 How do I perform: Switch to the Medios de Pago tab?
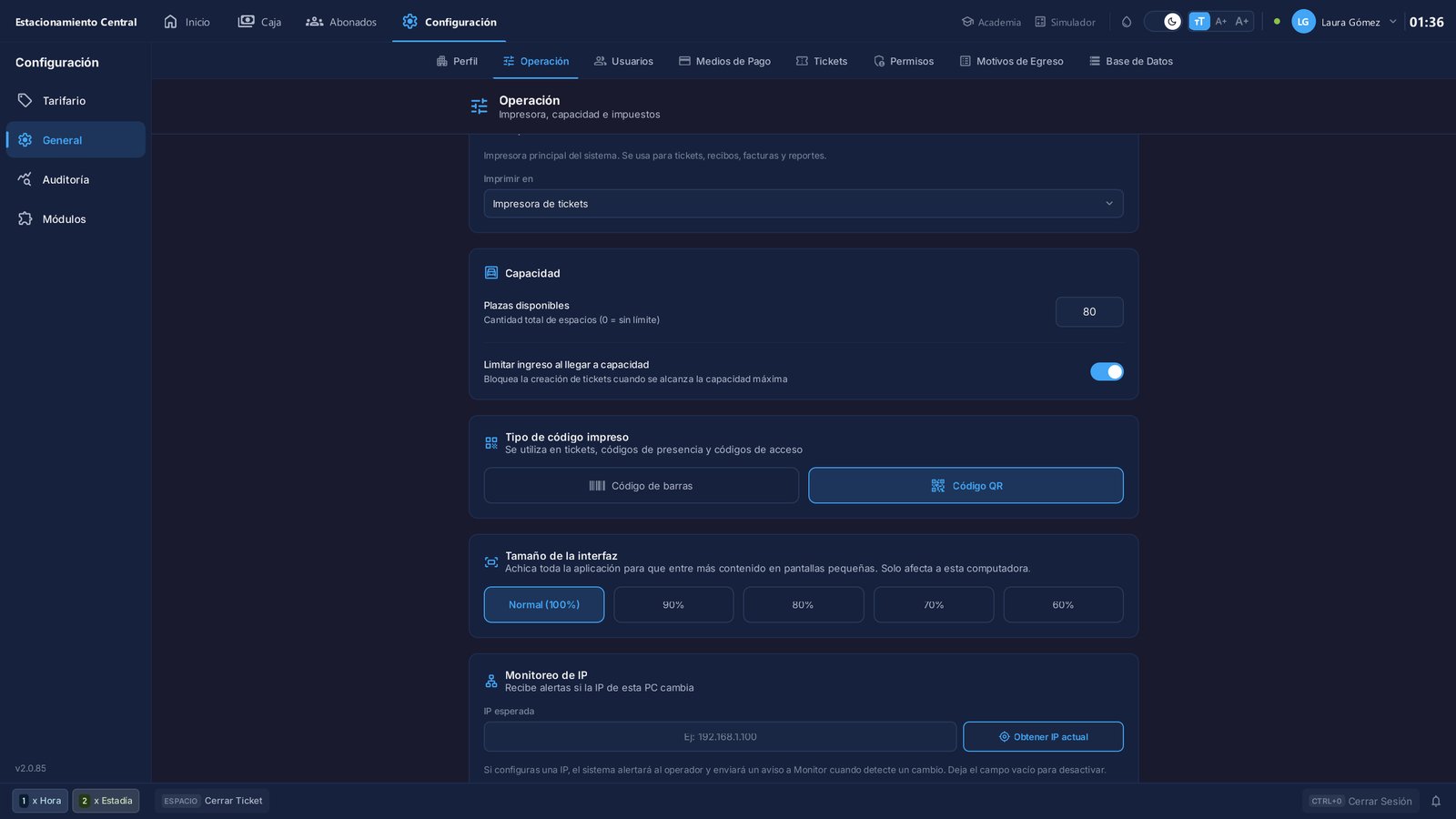coord(724,61)
